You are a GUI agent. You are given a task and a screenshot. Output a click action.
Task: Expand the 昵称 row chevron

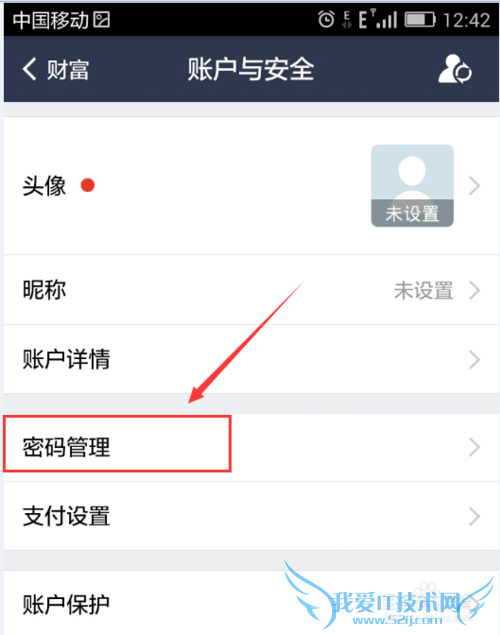coord(474,290)
